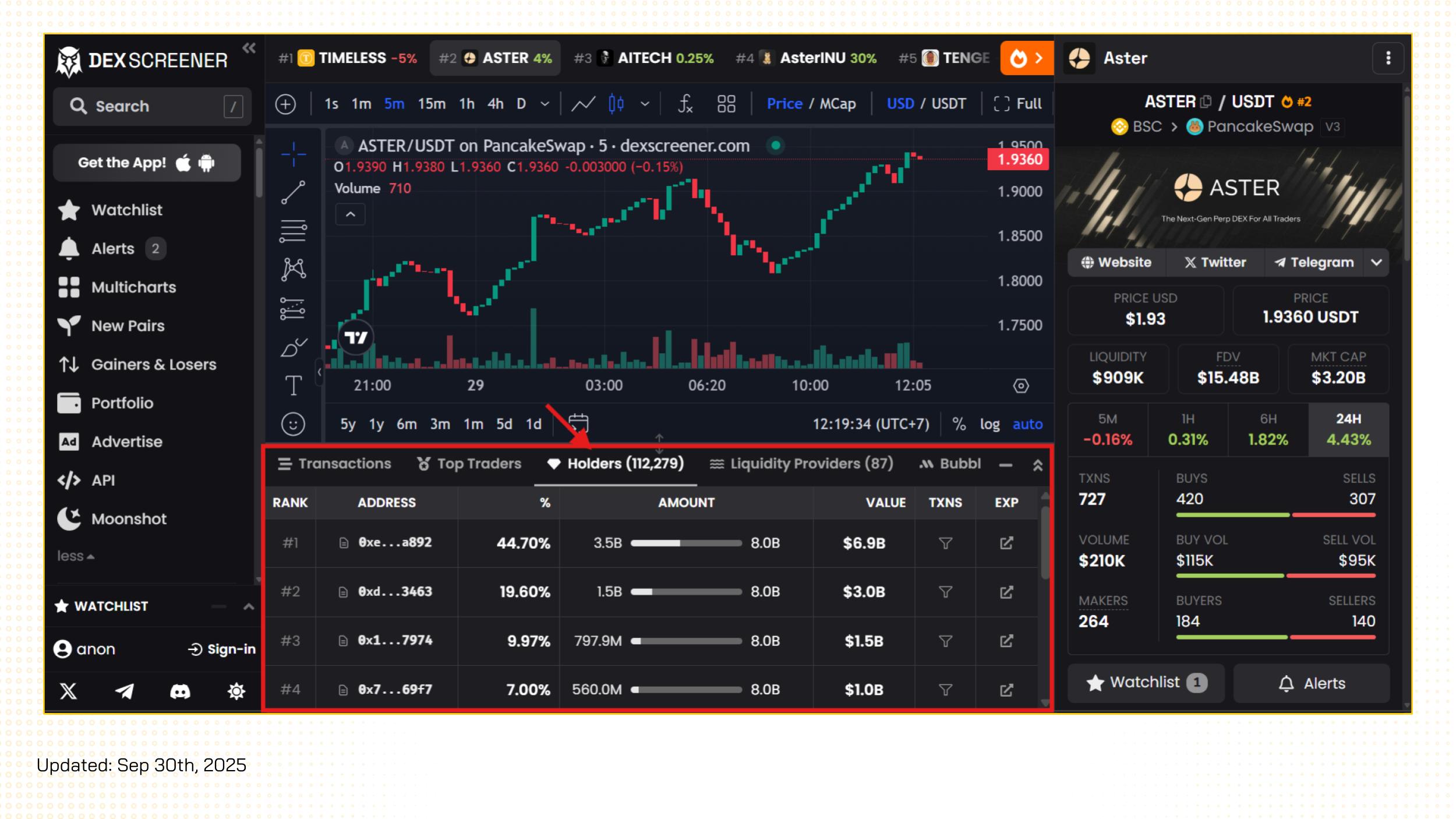Click the filter icon for holder #1

[x=945, y=543]
